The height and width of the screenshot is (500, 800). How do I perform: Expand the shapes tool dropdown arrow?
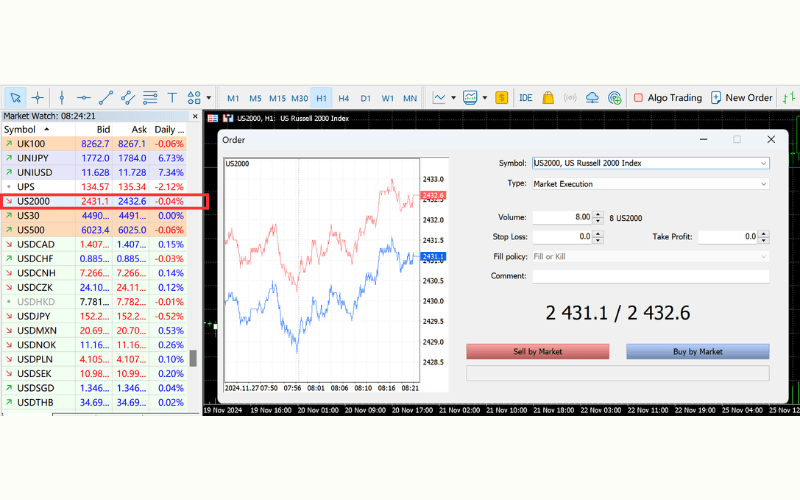pos(209,97)
